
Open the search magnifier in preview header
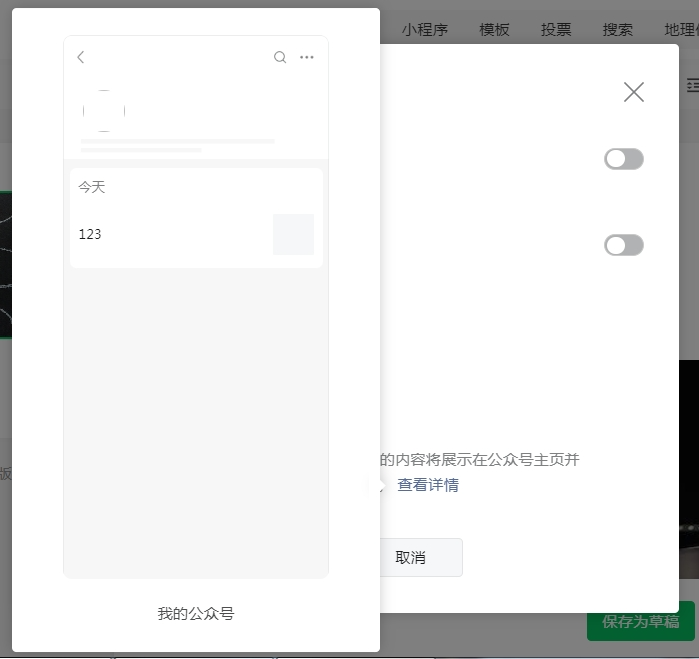click(x=280, y=57)
